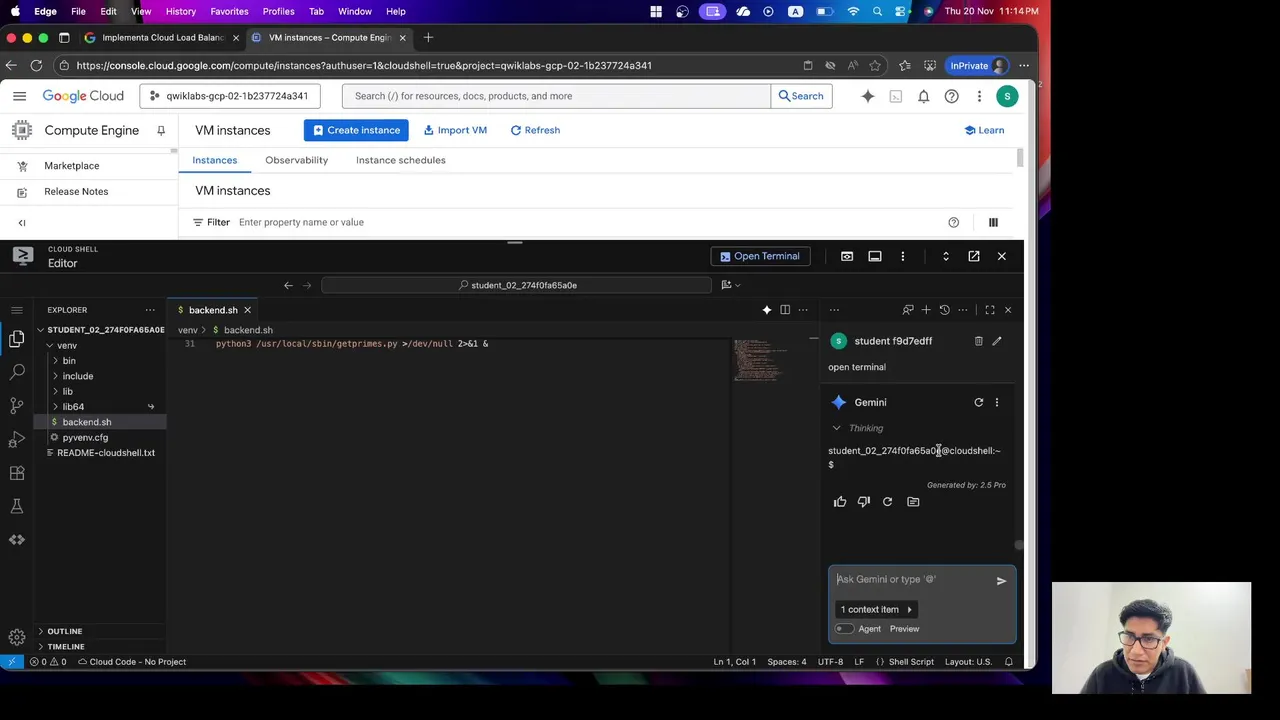Image resolution: width=1280 pixels, height=720 pixels.
Task: Open Source Control view icon
Action: (x=17, y=406)
